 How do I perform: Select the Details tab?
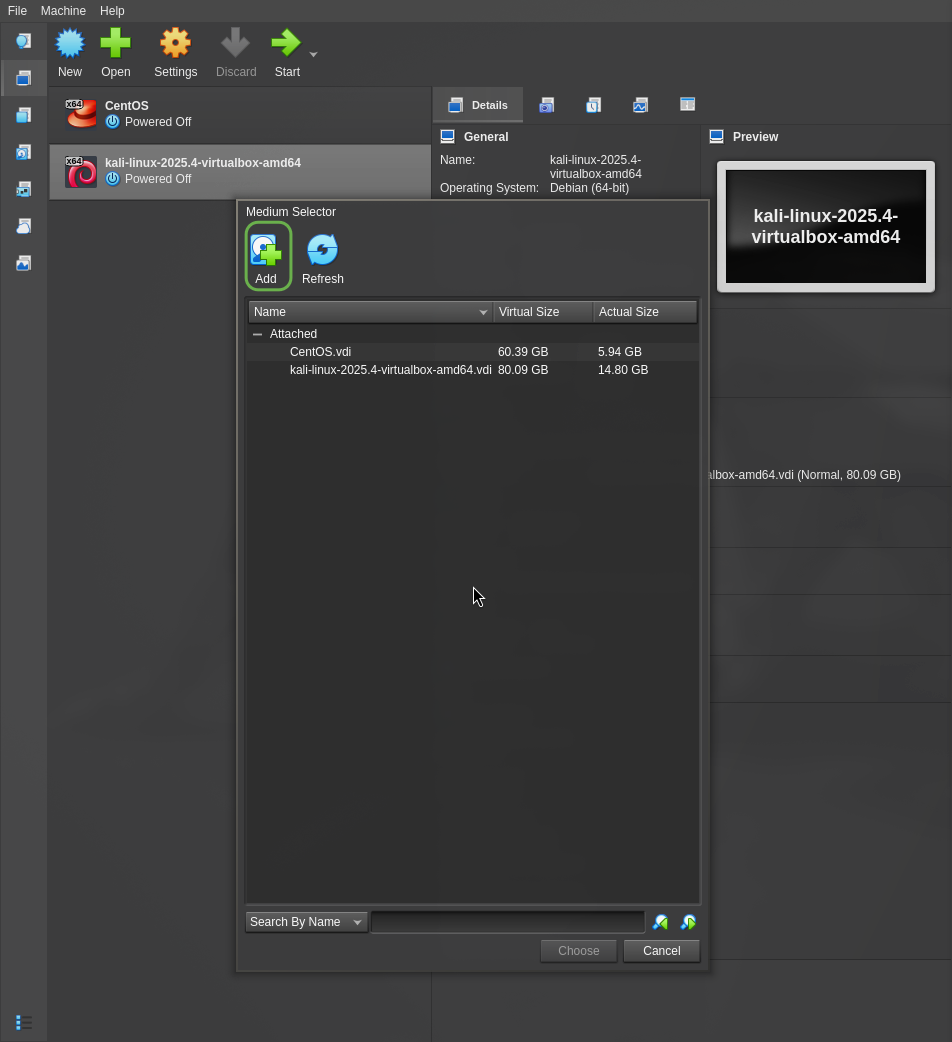[478, 105]
